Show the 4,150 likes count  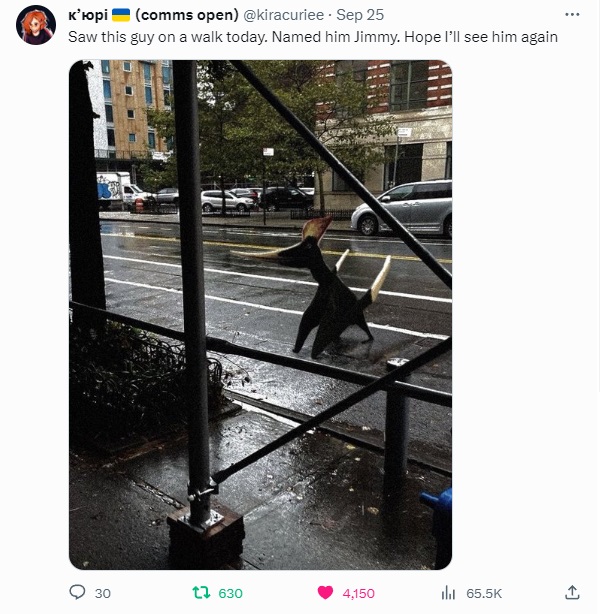click(358, 593)
